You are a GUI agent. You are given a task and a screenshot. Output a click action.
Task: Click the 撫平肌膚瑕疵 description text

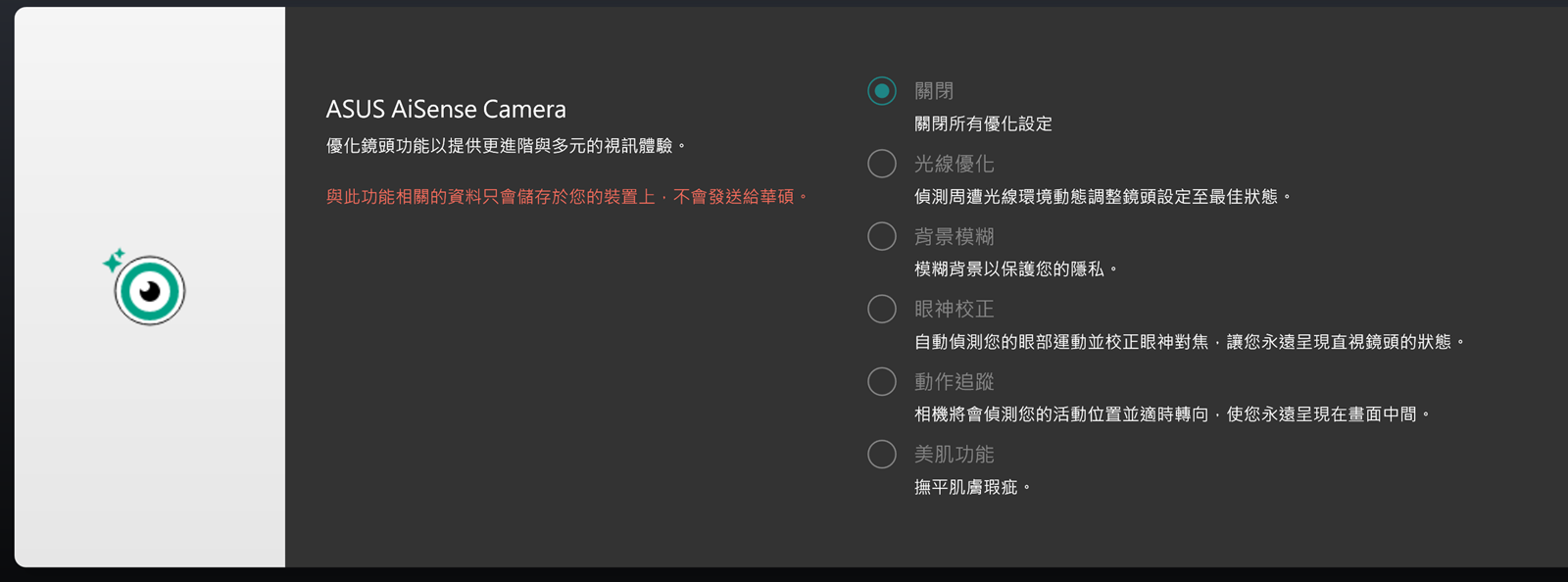pyautogui.click(x=971, y=487)
